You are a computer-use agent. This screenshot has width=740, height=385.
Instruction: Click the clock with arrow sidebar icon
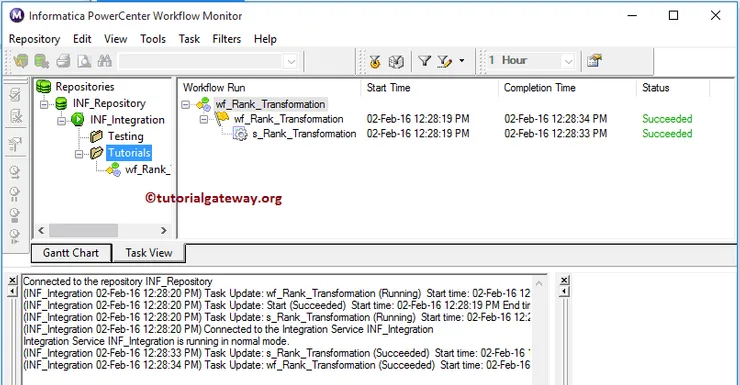[15, 173]
